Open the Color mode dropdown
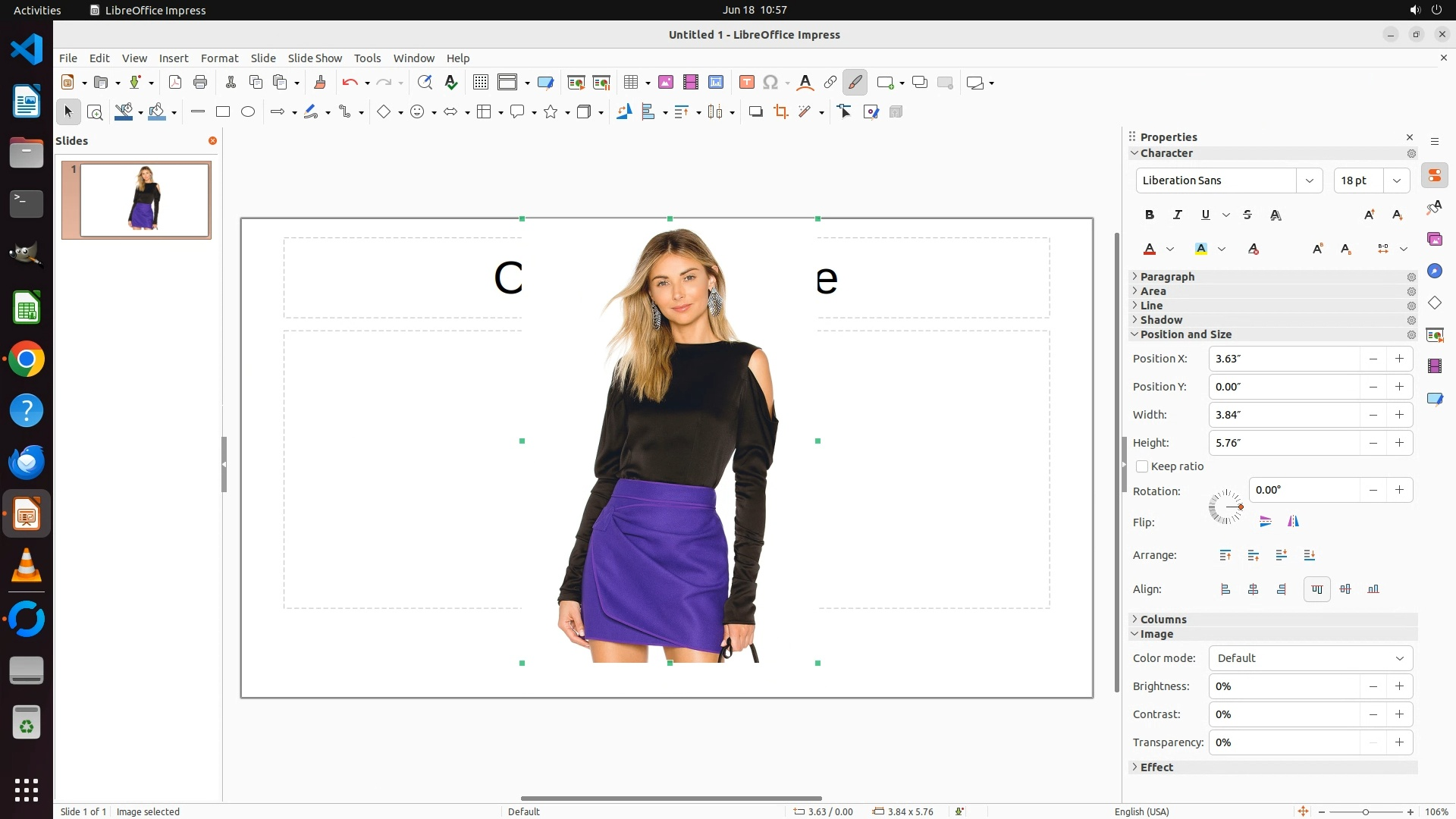Screen dimensions: 1456x819 (x=1310, y=658)
